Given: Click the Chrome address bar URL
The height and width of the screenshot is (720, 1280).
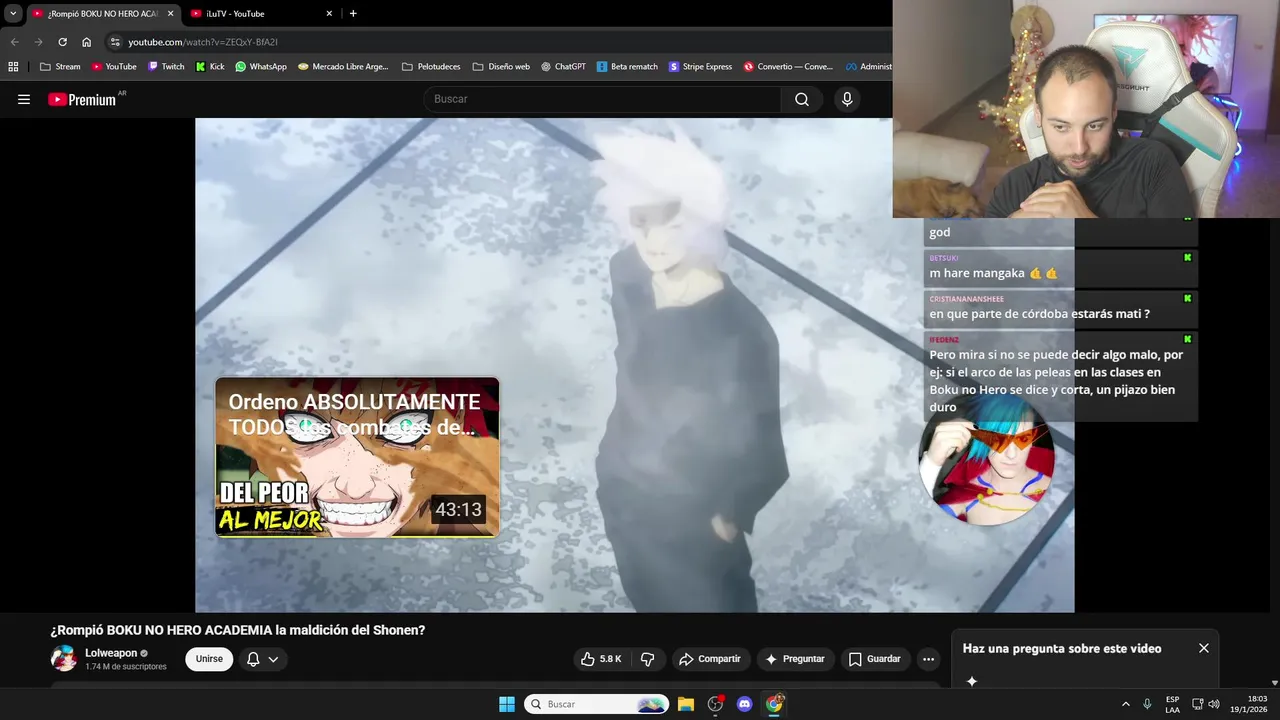Looking at the screenshot, I should click(203, 42).
